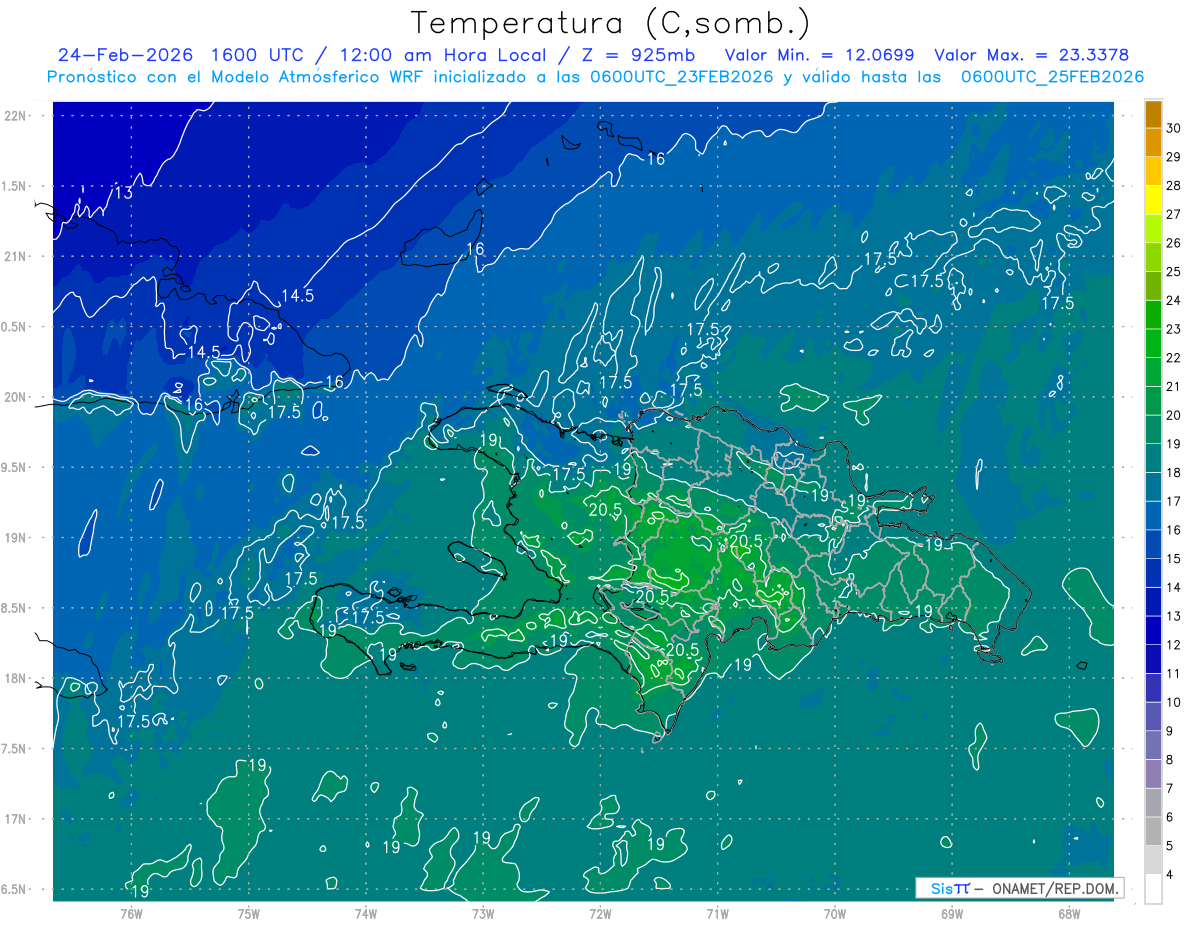Click the ONAMET/REP.DOM. logo box

(x=1019, y=888)
